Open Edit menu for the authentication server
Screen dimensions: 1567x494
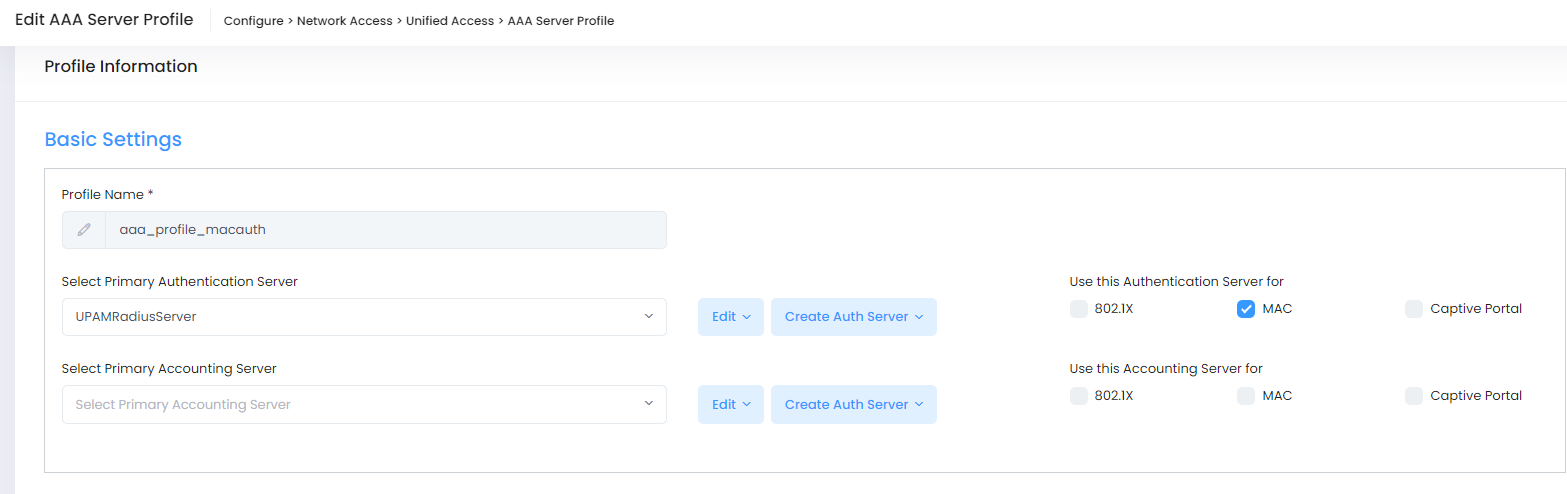730,317
